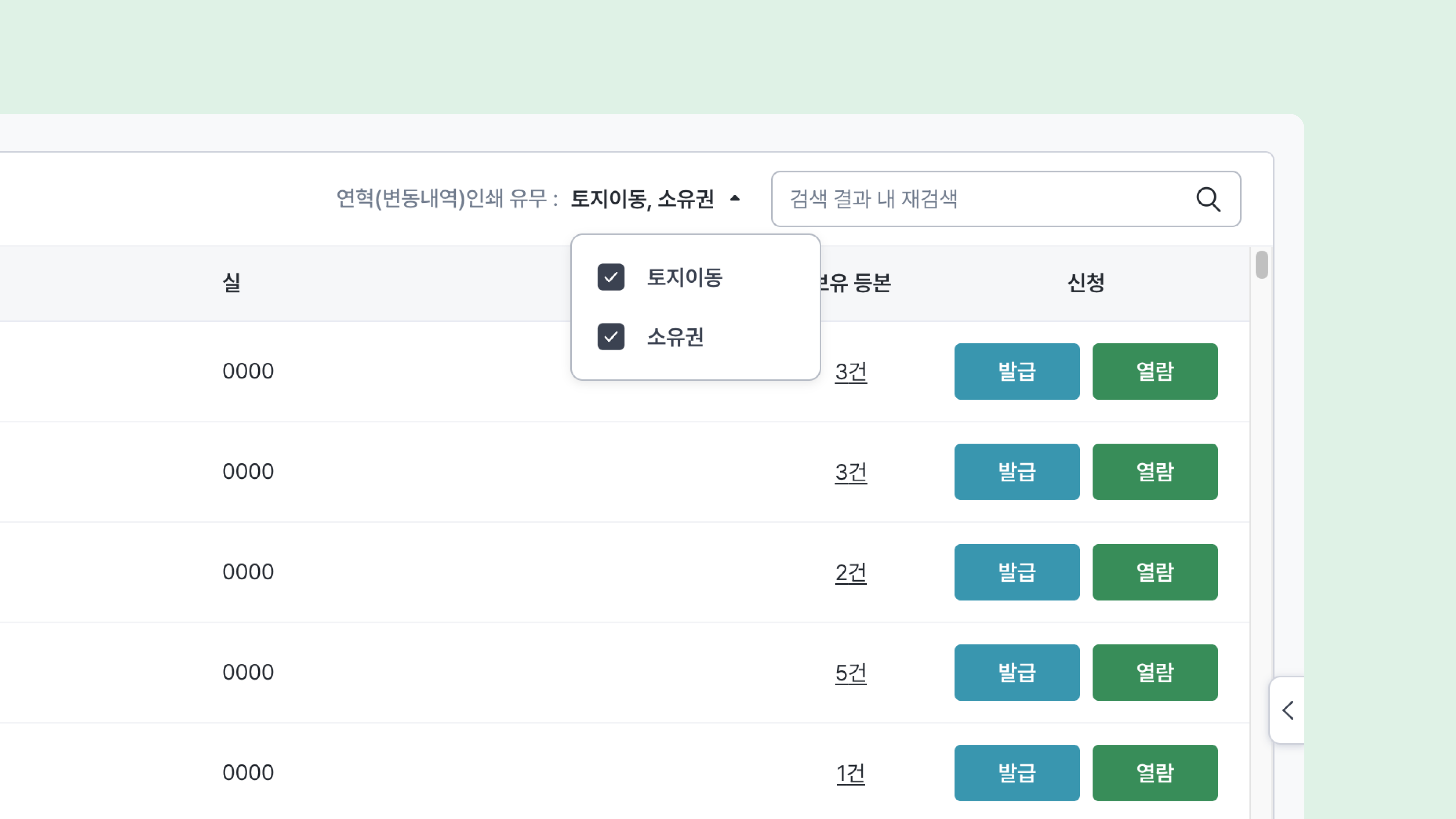The height and width of the screenshot is (819, 1456).
Task: Click 열람 button in first row
Action: 1154,371
